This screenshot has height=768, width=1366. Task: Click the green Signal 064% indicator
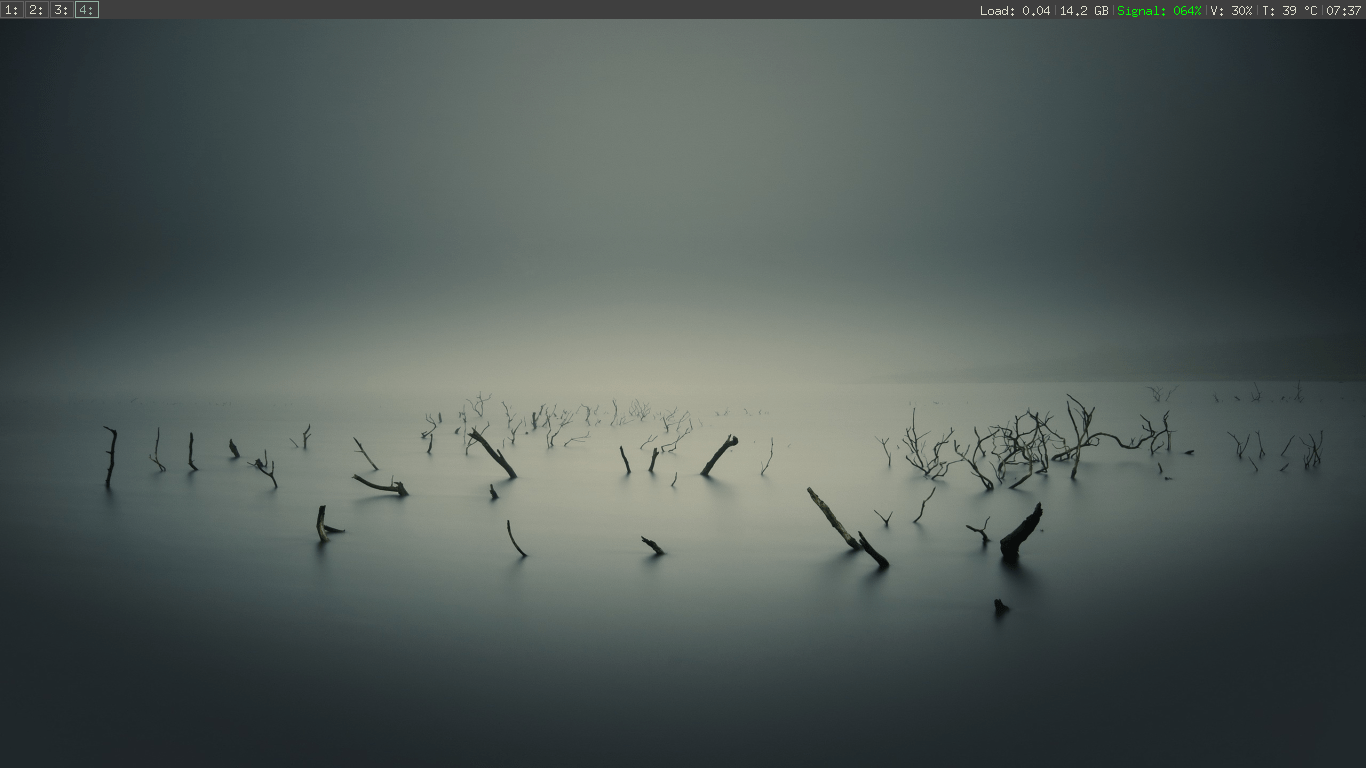1159,10
